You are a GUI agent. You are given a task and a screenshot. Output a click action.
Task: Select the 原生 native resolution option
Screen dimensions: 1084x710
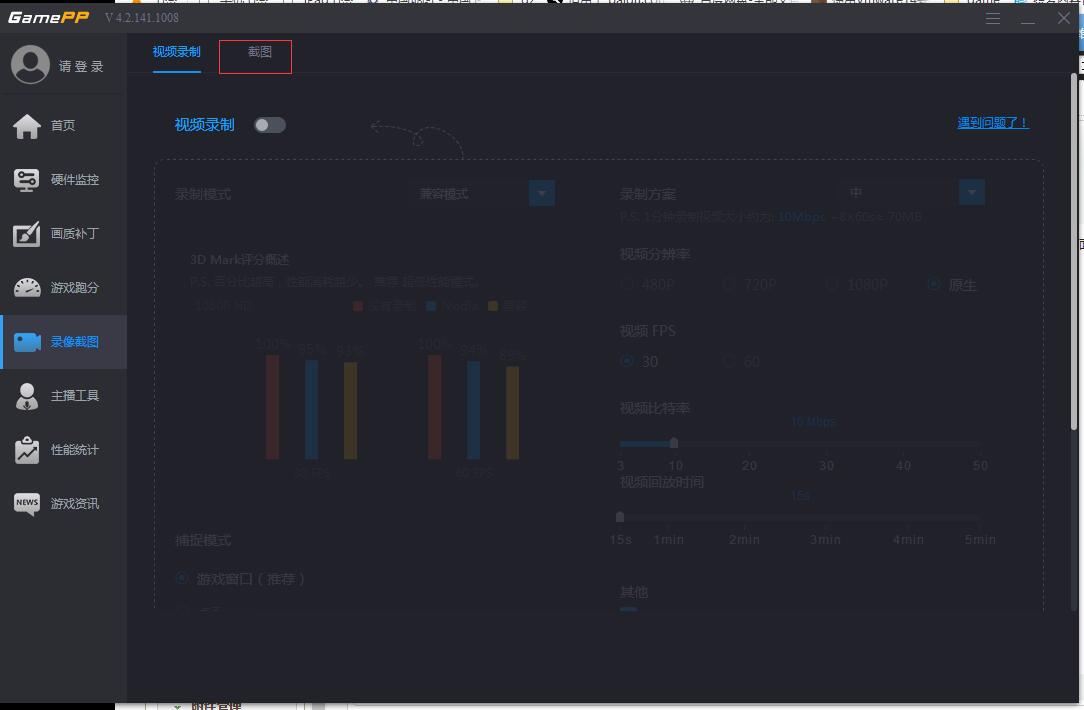click(x=935, y=285)
